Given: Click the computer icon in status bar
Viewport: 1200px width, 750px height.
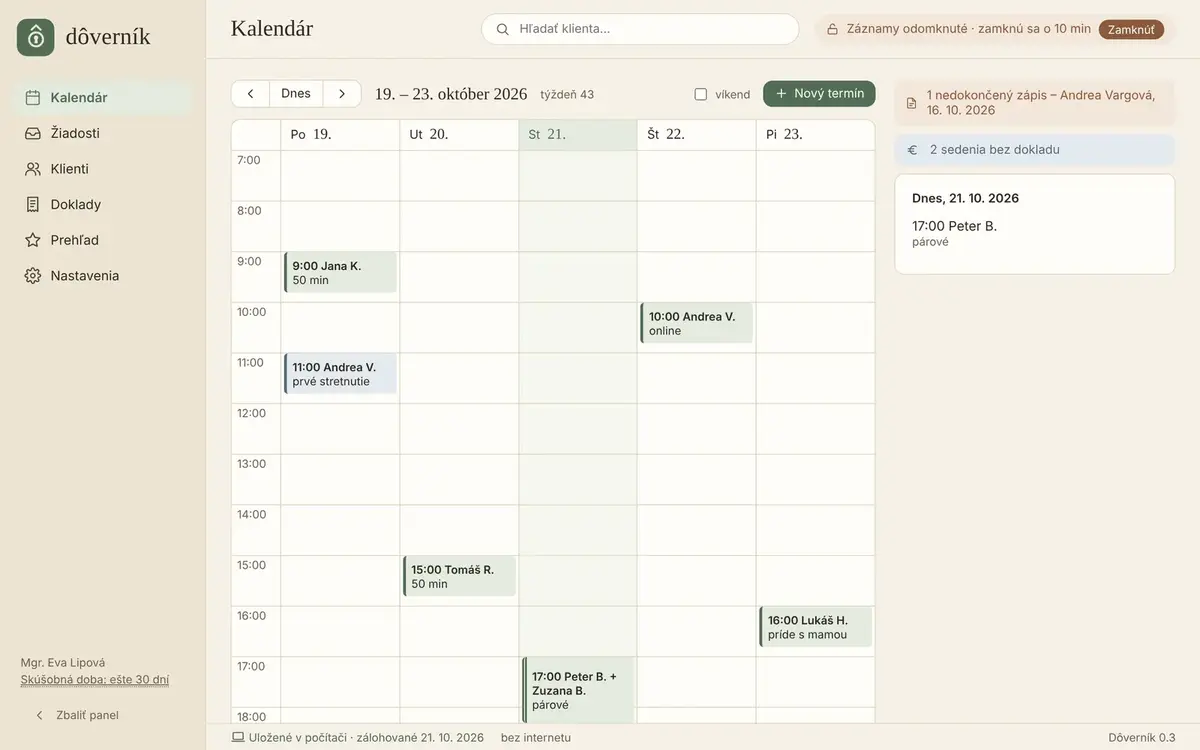Looking at the screenshot, I should [x=238, y=738].
